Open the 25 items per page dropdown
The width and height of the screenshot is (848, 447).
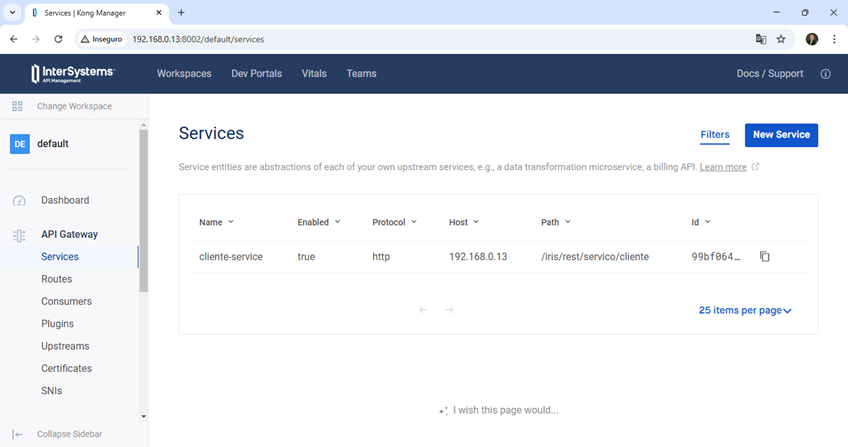(x=745, y=311)
